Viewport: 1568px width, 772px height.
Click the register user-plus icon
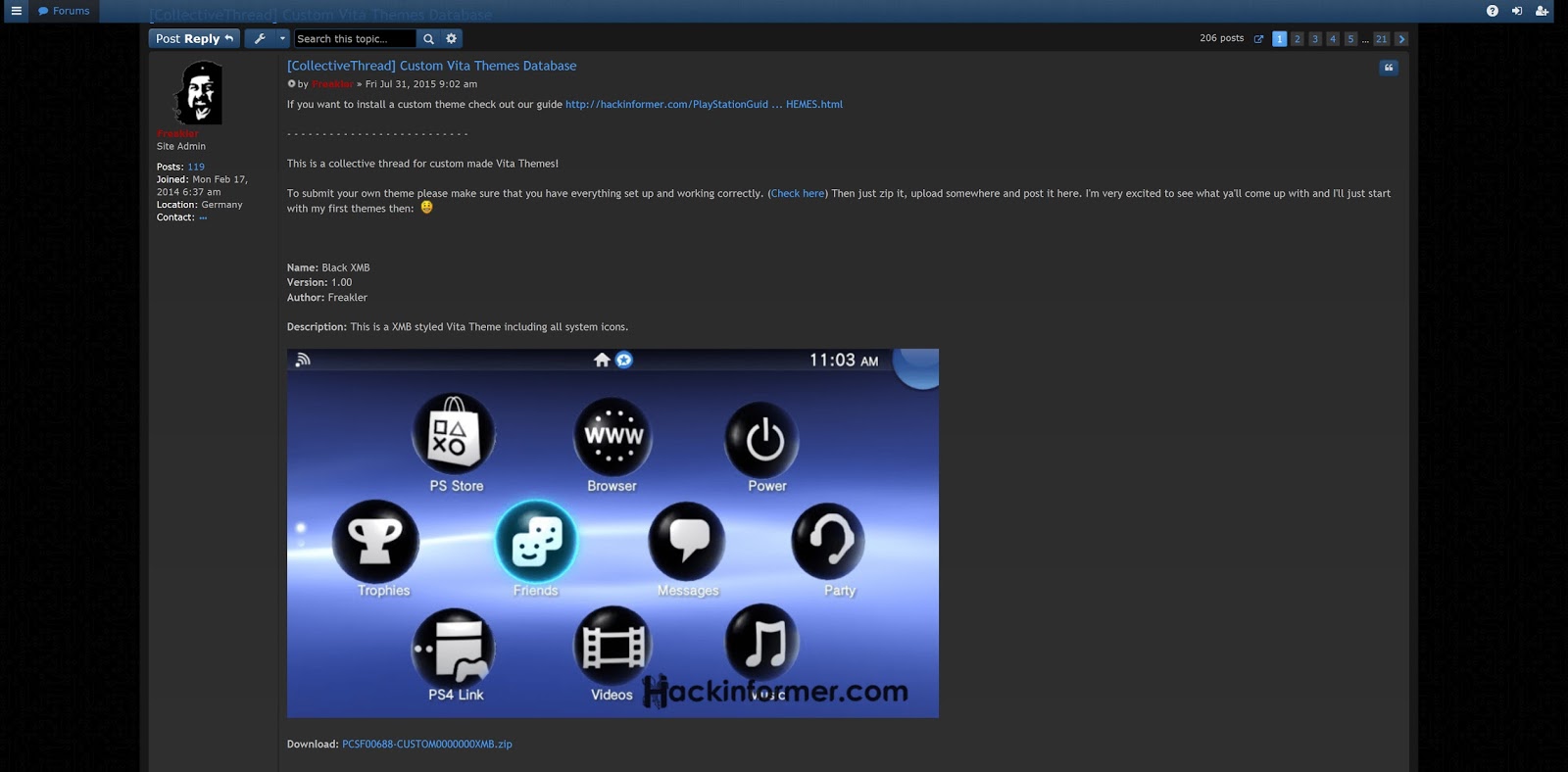pos(1542,11)
